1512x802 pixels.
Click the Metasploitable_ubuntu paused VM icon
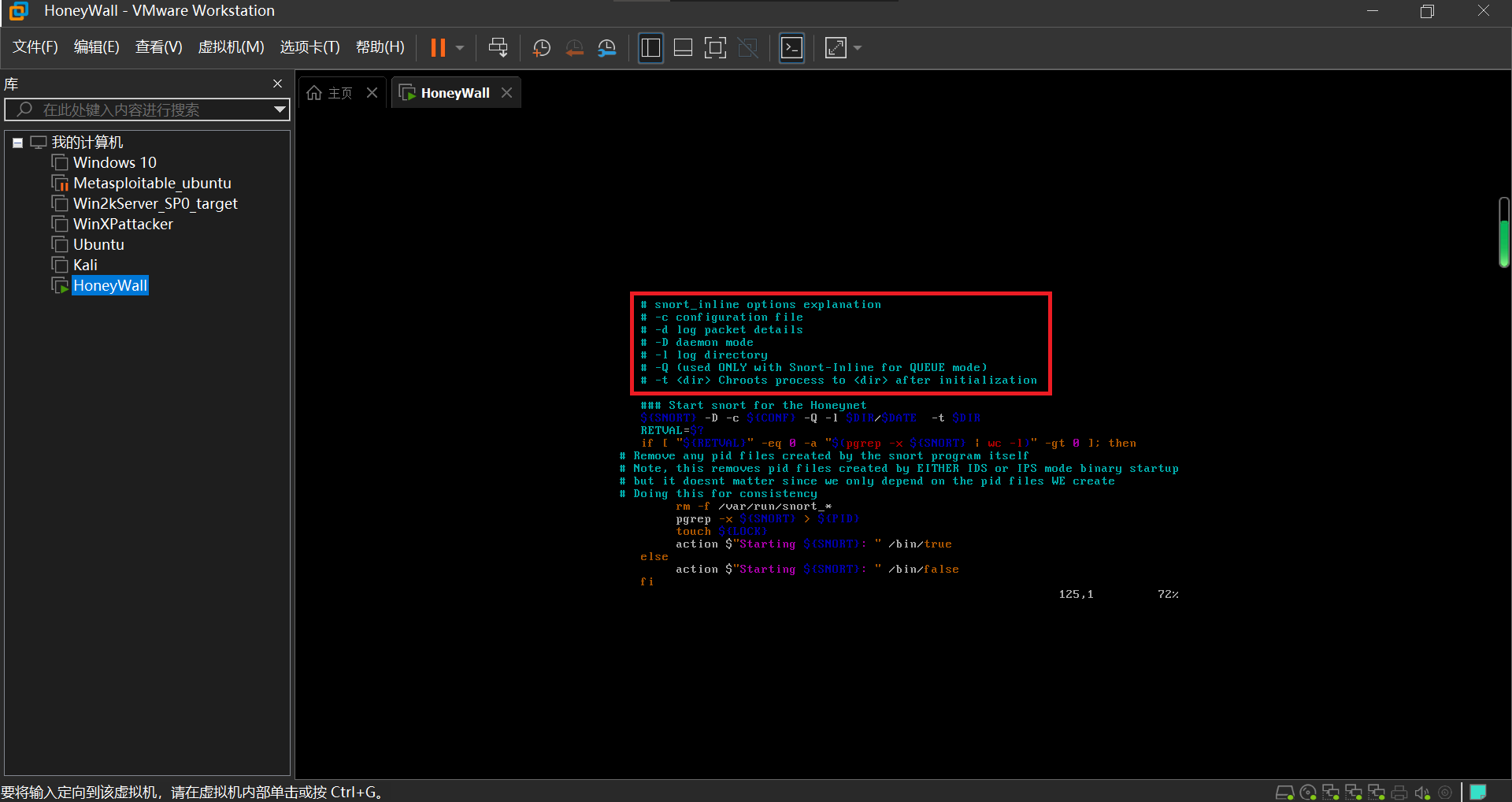(x=60, y=183)
